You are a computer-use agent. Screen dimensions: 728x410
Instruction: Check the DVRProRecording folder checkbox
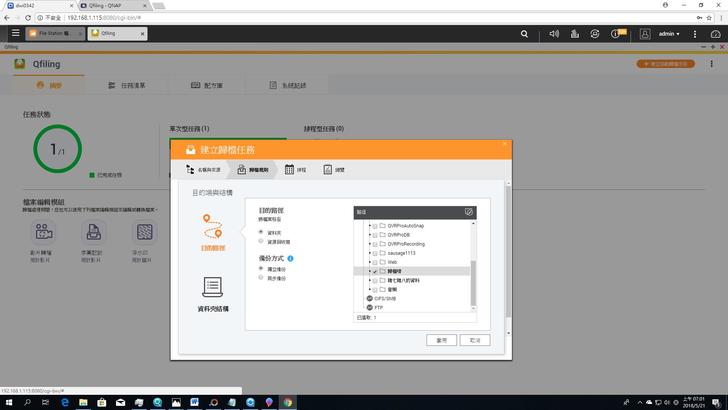click(x=375, y=244)
